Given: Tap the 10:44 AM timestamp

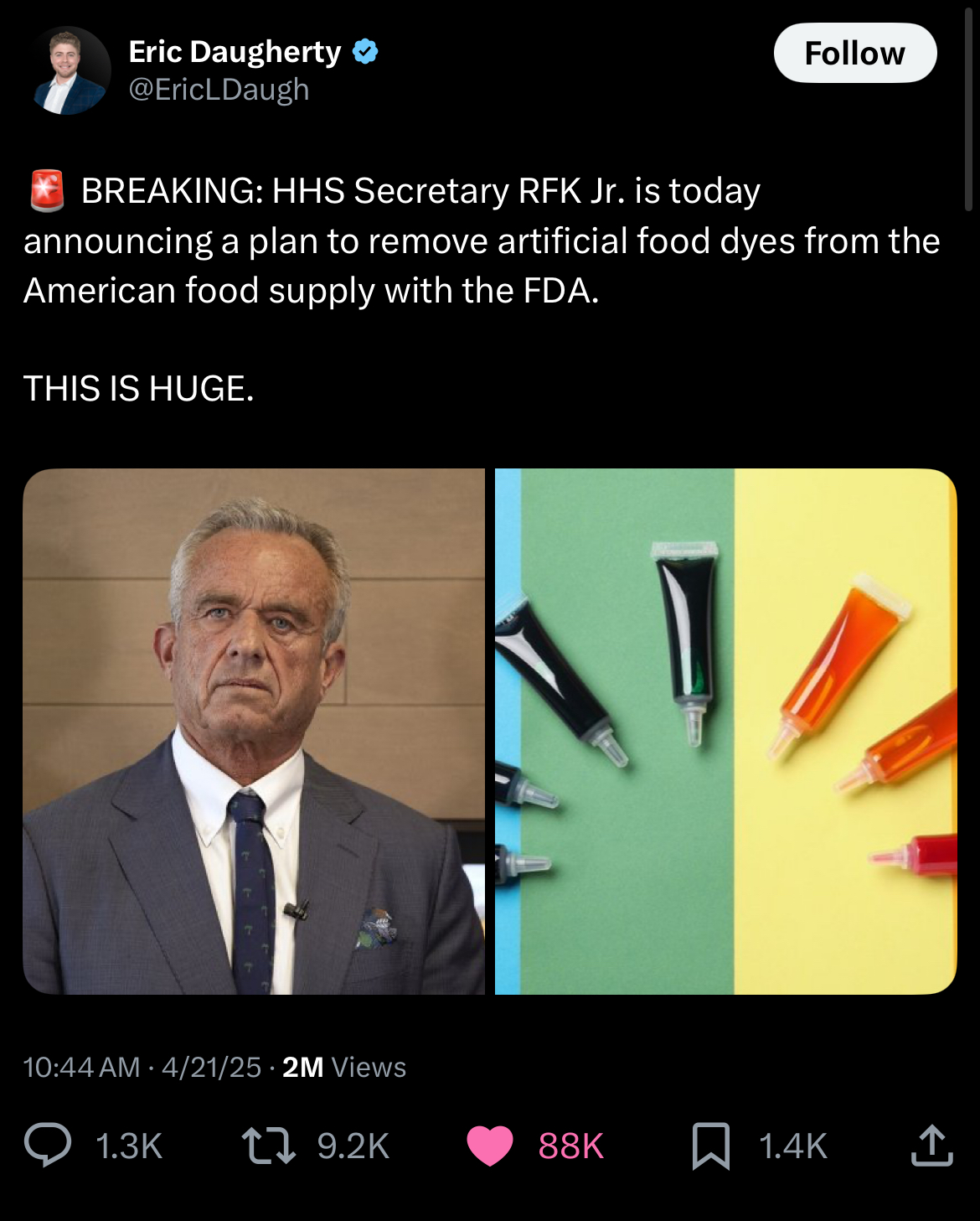Looking at the screenshot, I should coord(81,1067).
